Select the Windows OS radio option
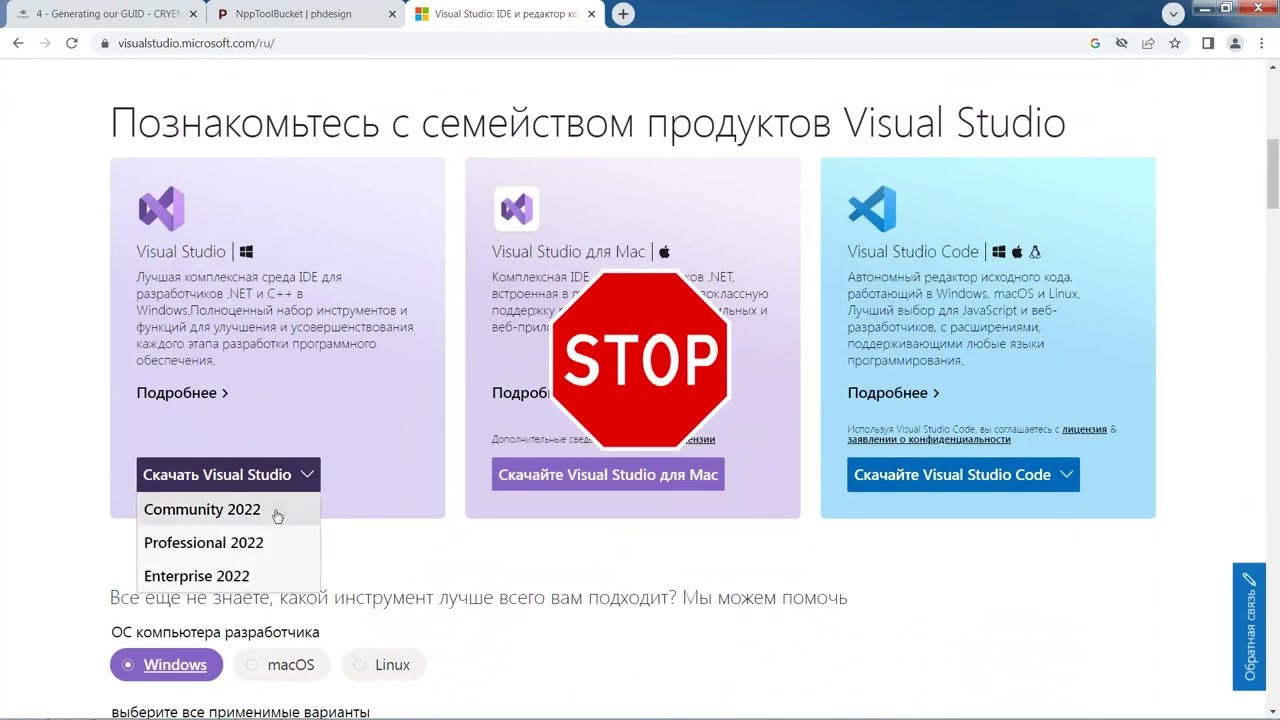 click(x=166, y=664)
